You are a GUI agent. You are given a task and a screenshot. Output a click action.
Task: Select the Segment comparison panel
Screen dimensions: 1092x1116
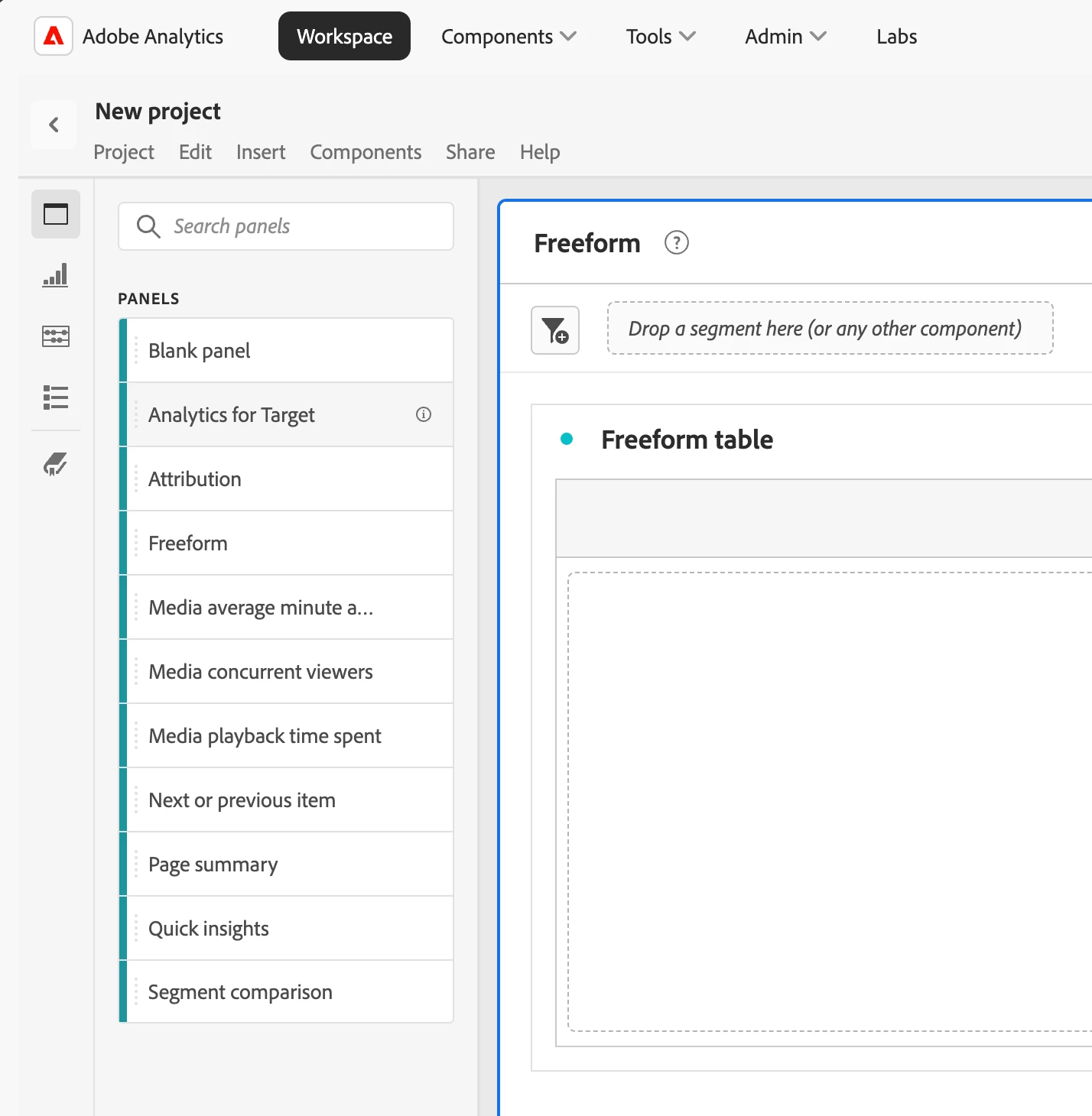point(286,991)
